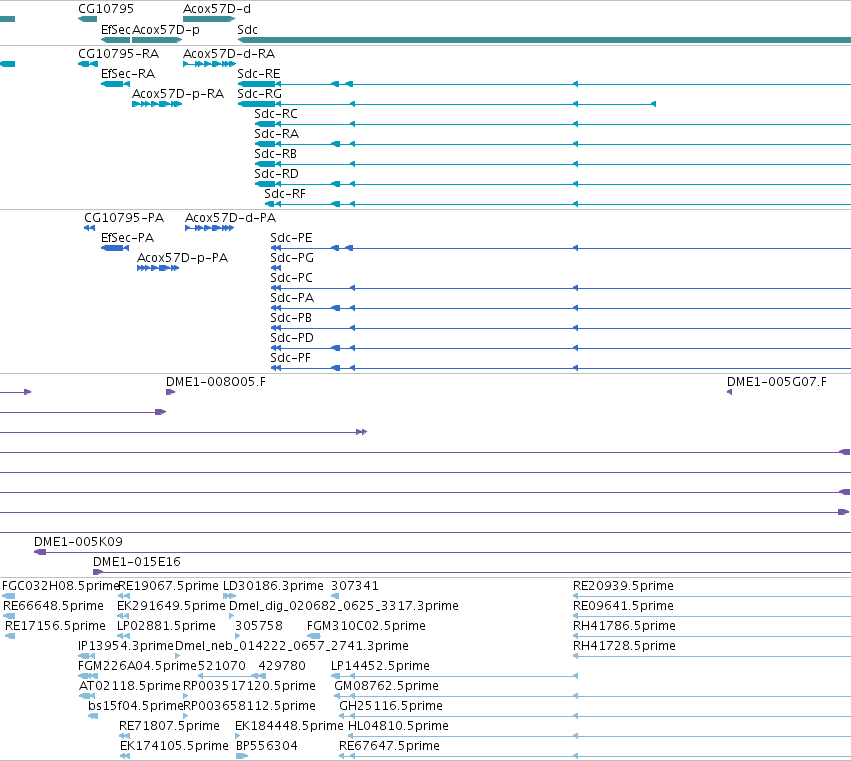Select the FGM226A04.5prime EST label
851x761 pixels.
coord(137,667)
